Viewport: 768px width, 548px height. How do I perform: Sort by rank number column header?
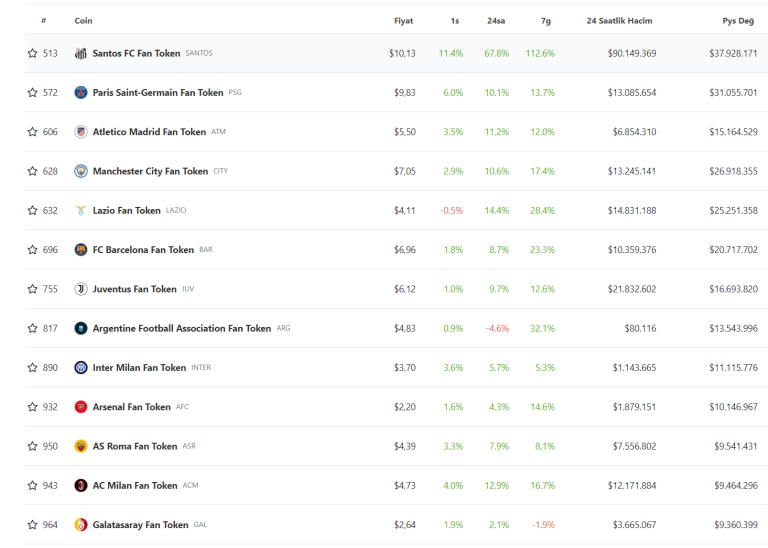coord(43,21)
